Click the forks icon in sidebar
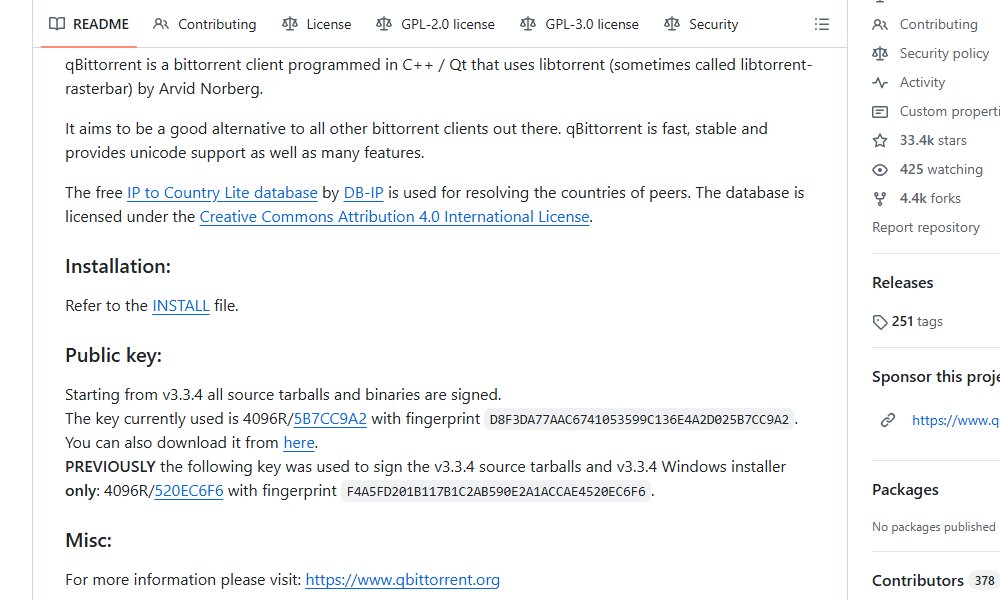 pyautogui.click(x=880, y=199)
